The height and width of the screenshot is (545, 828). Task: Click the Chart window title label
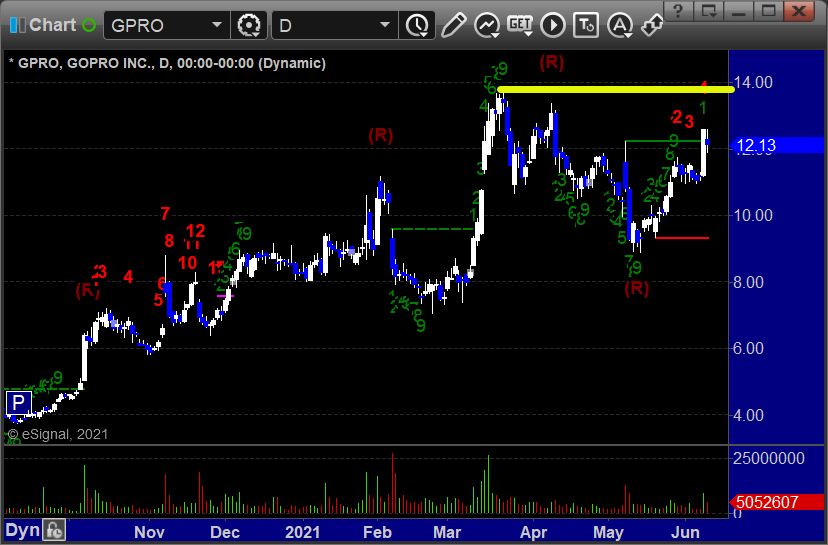(53, 25)
